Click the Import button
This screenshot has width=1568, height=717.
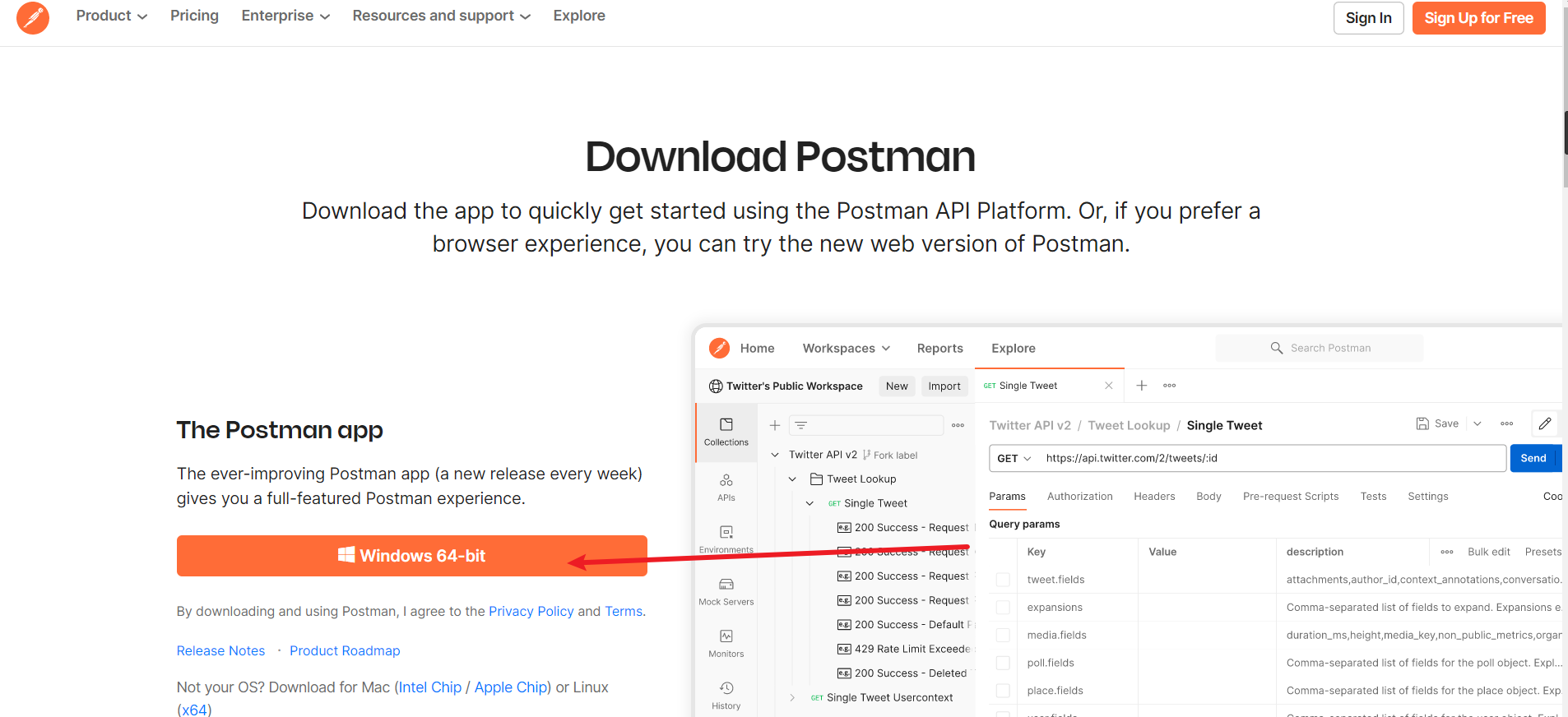point(944,386)
